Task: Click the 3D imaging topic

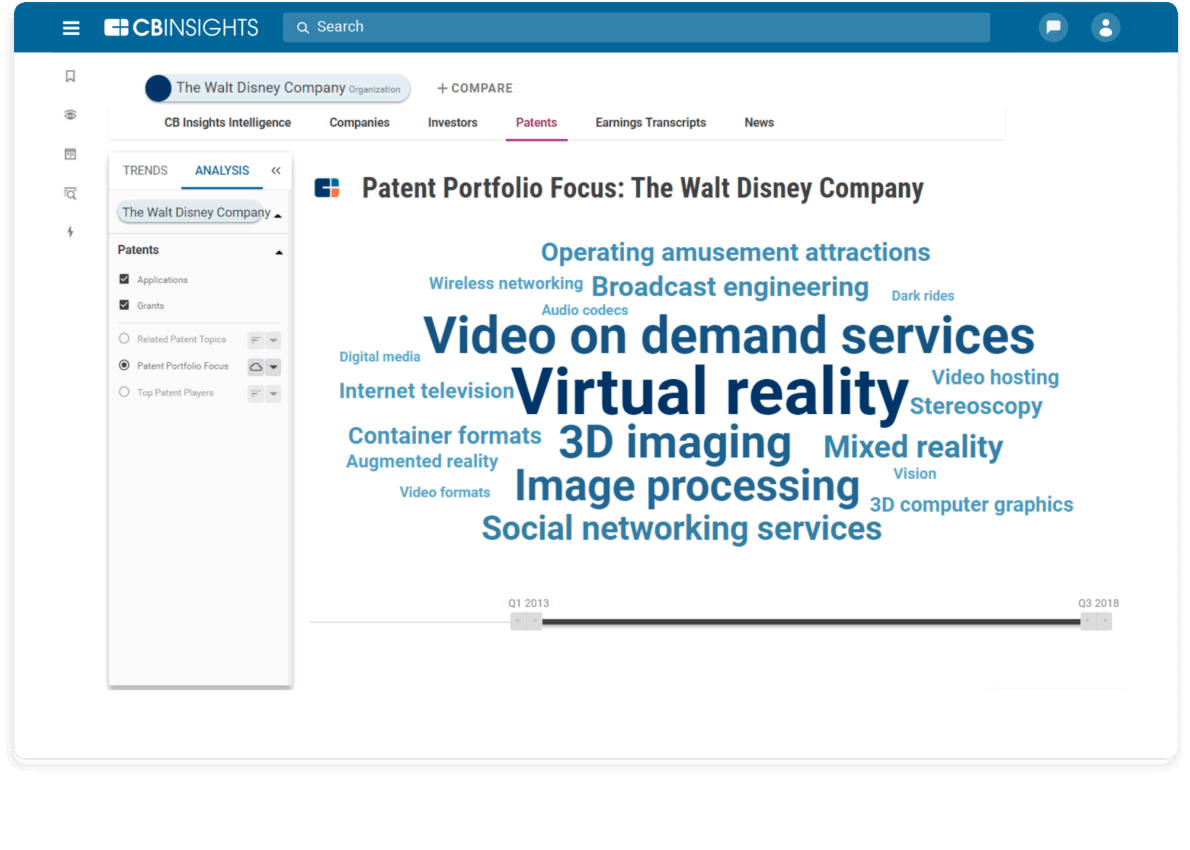Action: 675,442
